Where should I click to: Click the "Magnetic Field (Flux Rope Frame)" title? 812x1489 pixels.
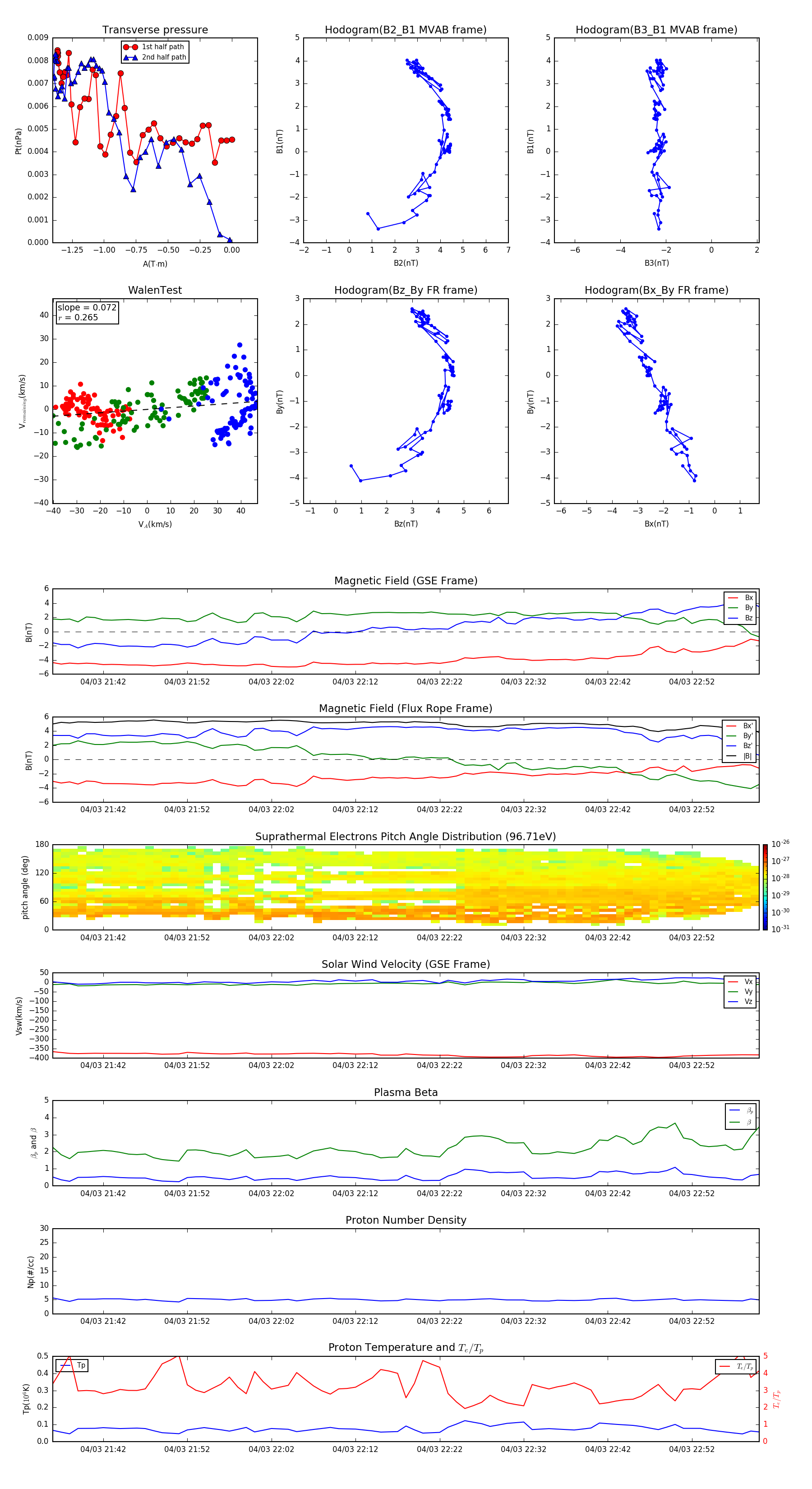[x=406, y=709]
